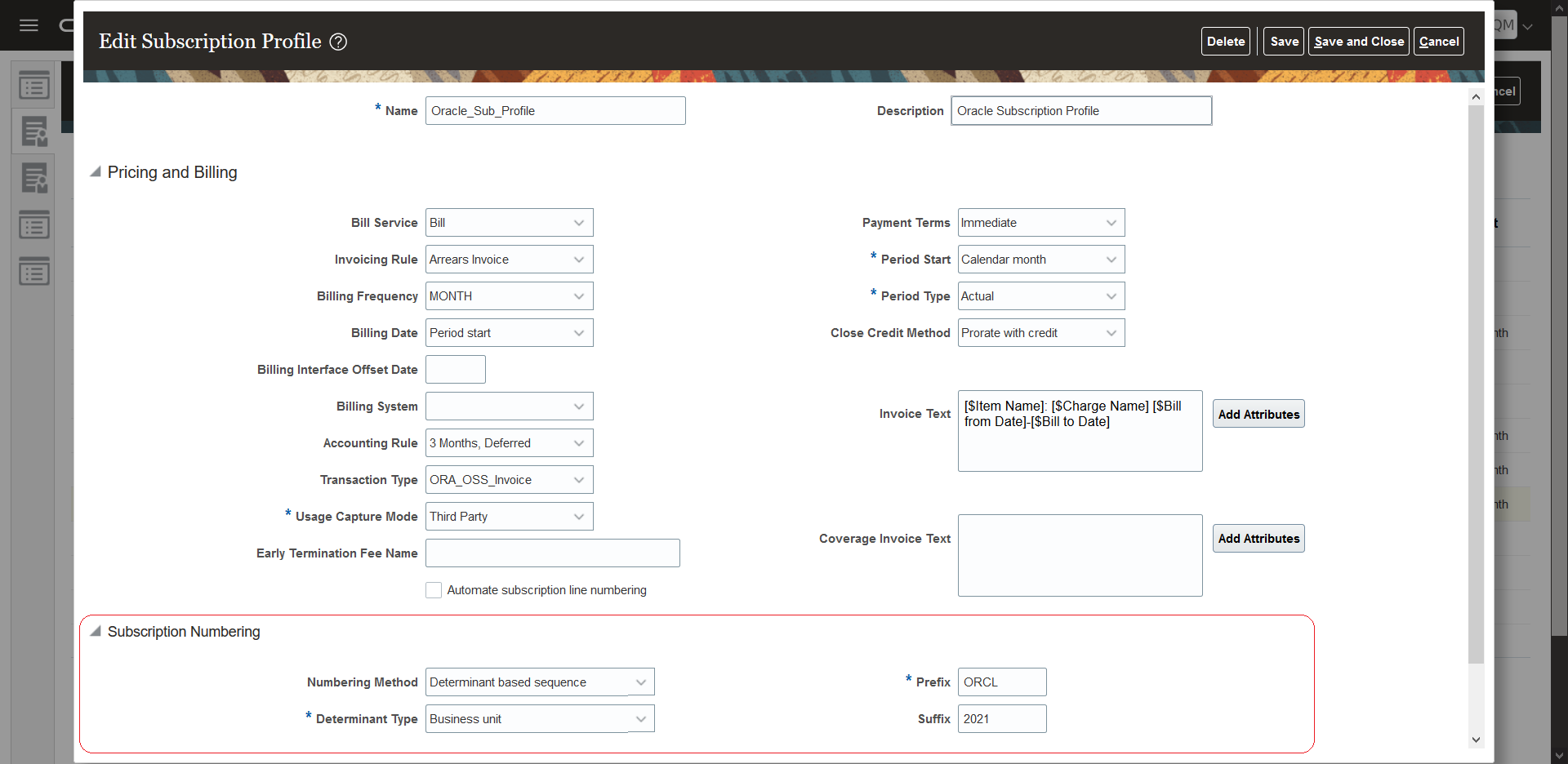Screen dimensions: 1568x764
Task: Click the dialog vertical scrollbar thumb
Action: [x=1476, y=384]
